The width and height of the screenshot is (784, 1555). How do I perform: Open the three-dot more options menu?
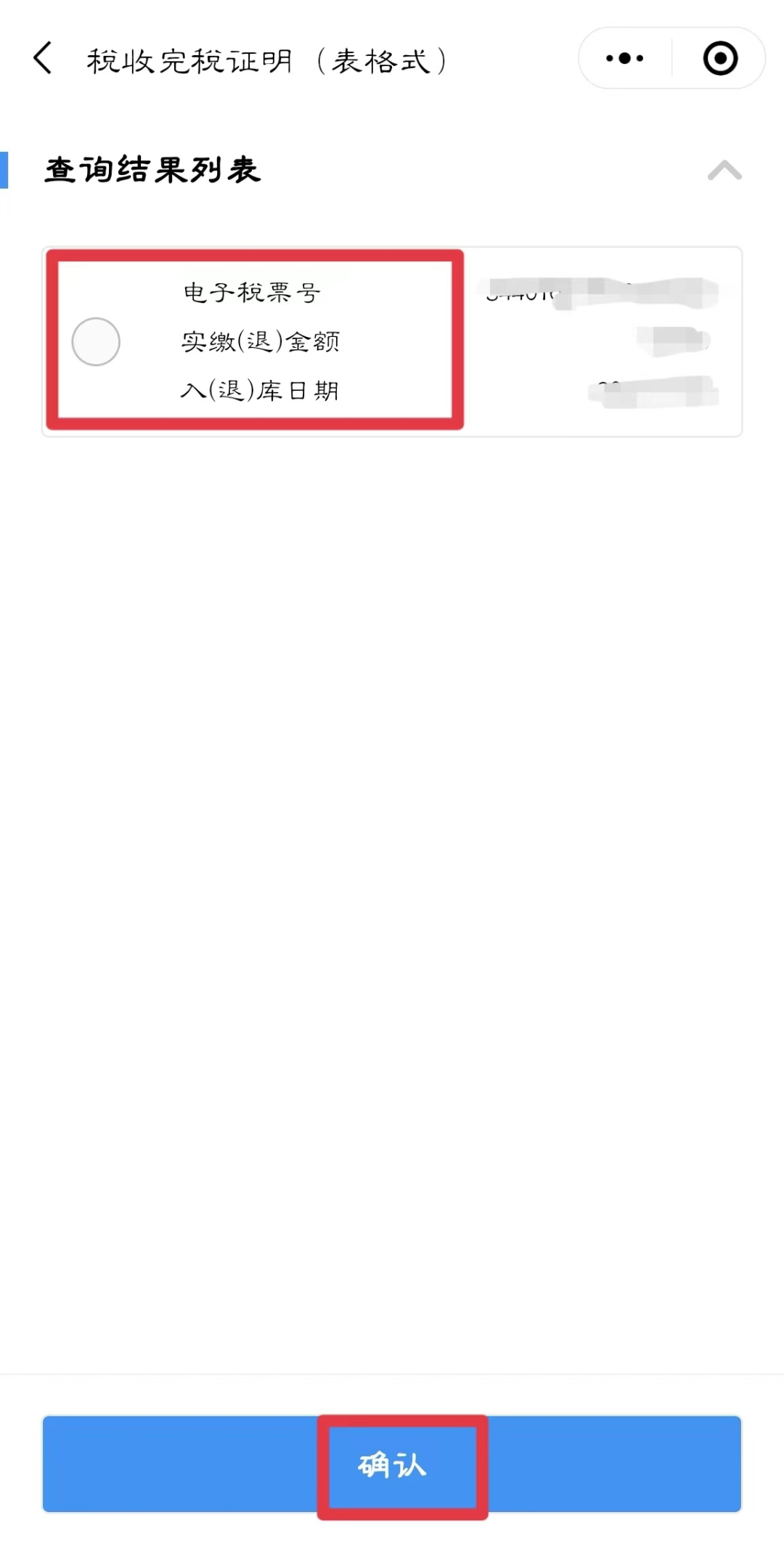(624, 58)
